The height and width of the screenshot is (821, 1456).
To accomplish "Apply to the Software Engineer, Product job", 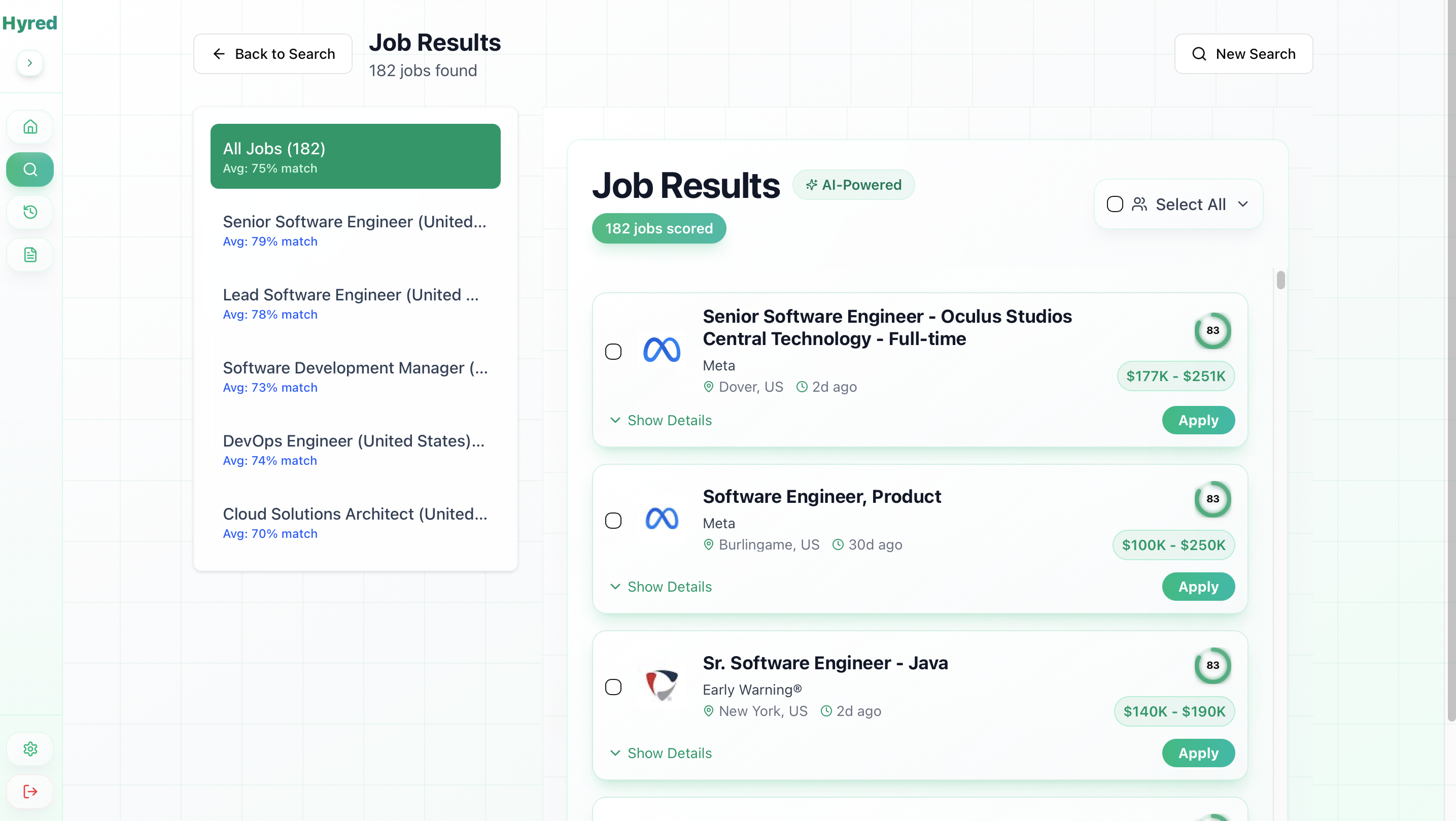I will (1198, 587).
